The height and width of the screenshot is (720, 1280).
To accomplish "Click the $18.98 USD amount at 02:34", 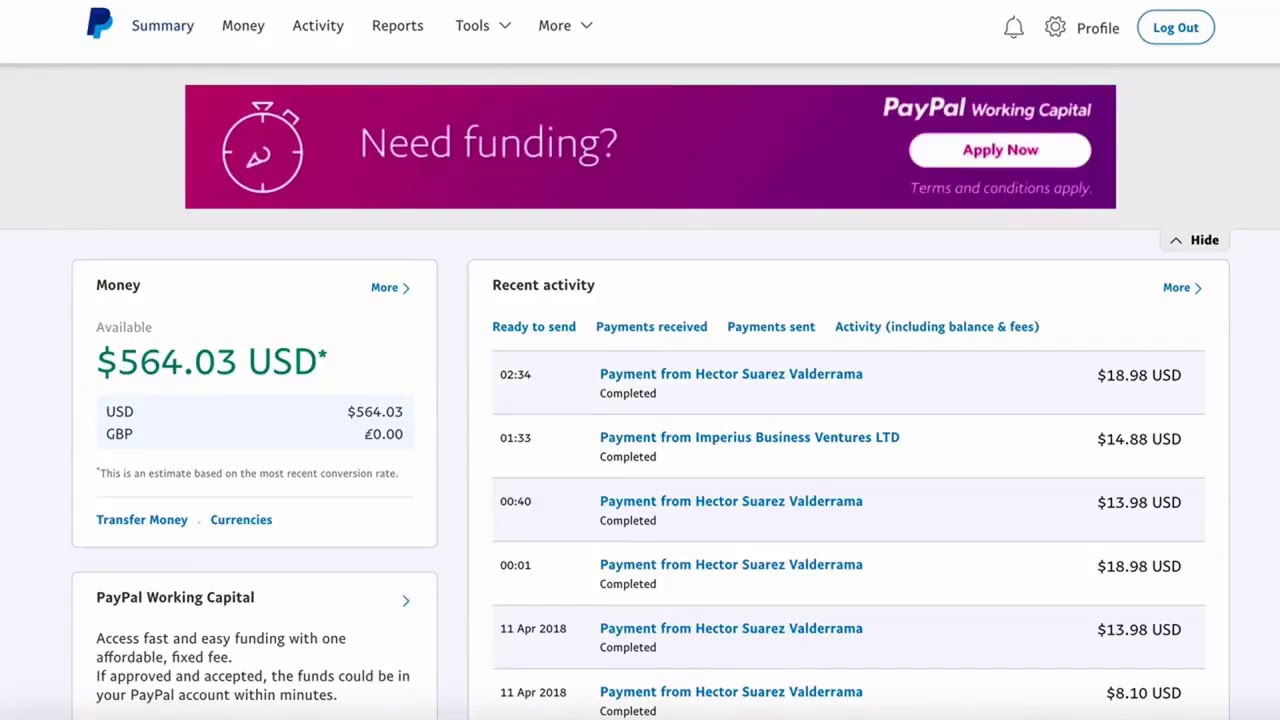I will [1139, 375].
